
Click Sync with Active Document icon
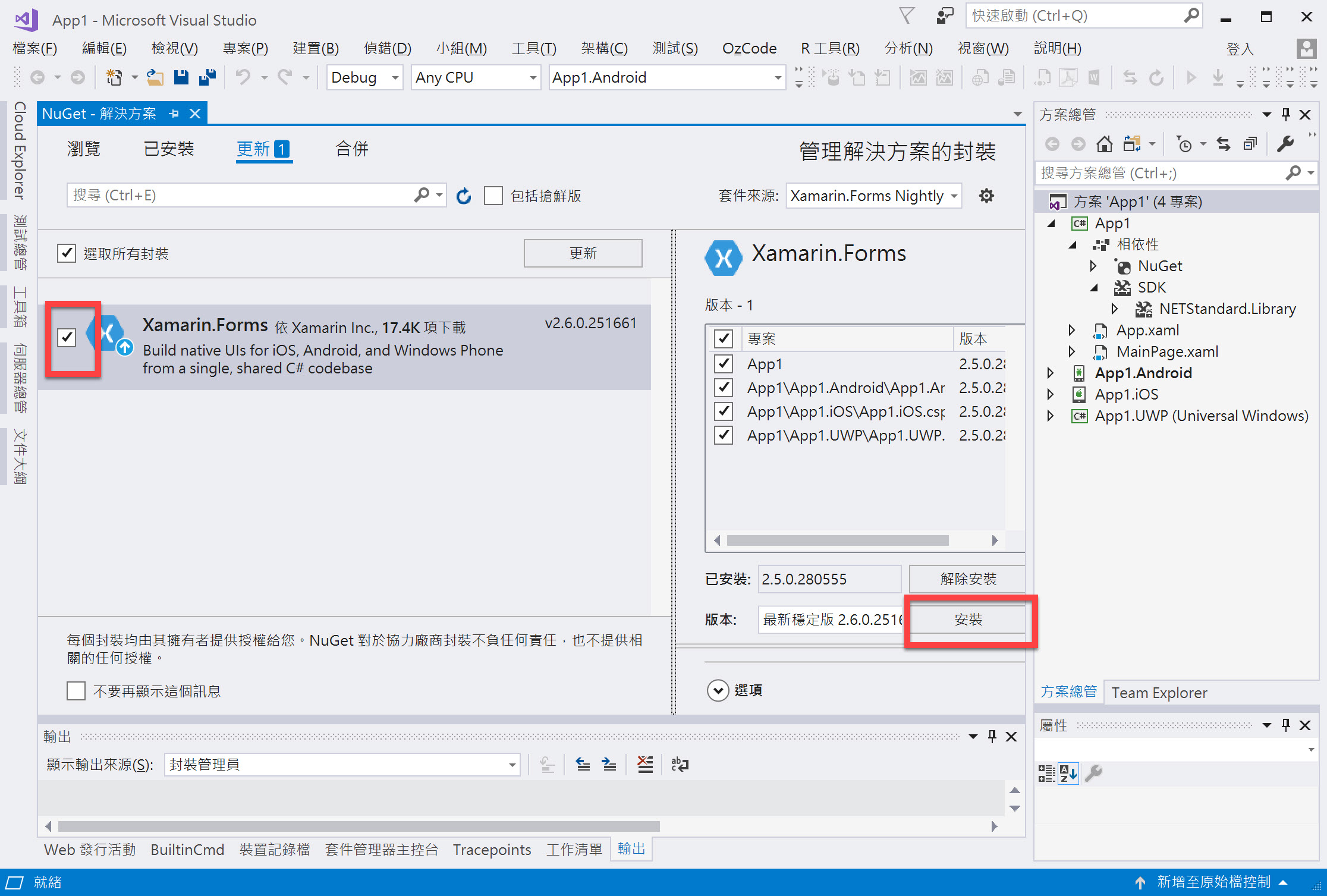point(1224,144)
